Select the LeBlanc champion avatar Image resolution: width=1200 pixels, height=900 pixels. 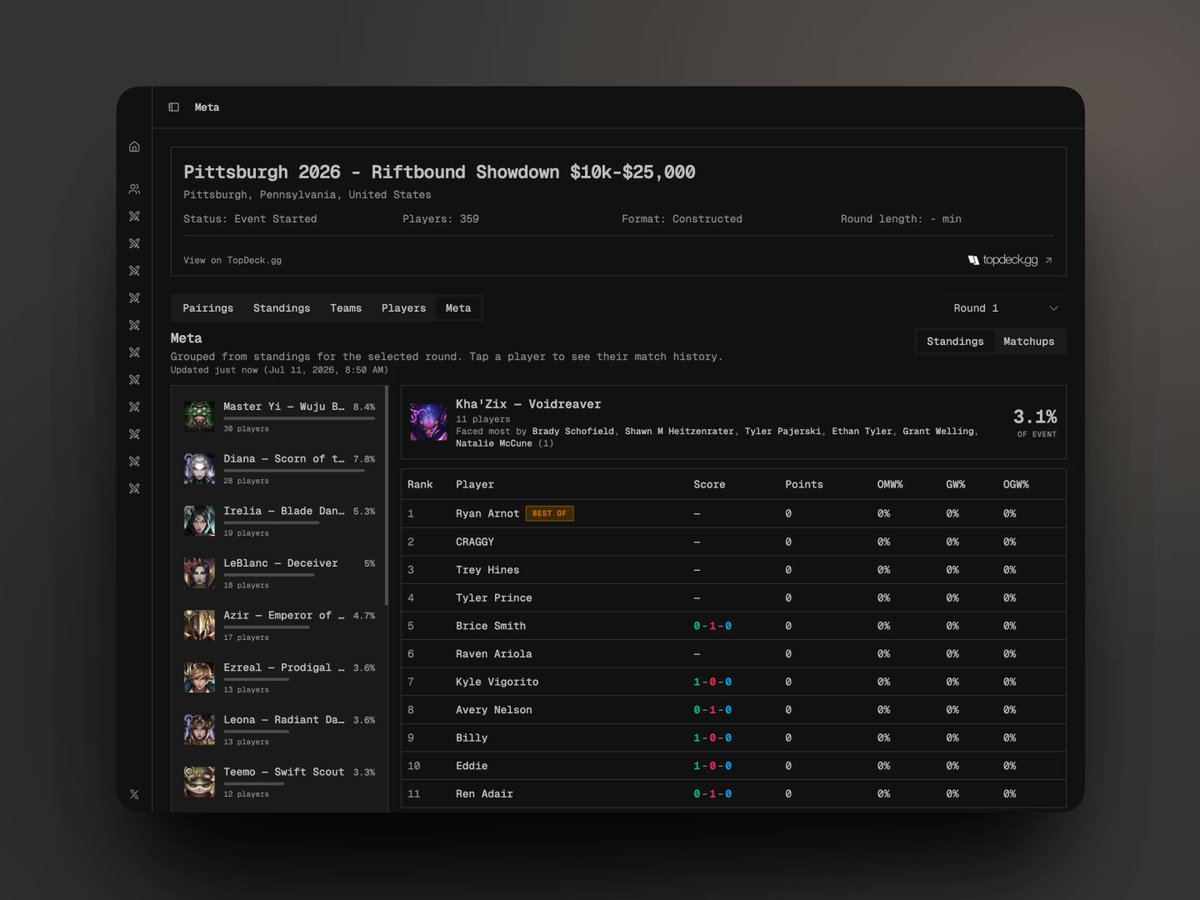point(199,572)
